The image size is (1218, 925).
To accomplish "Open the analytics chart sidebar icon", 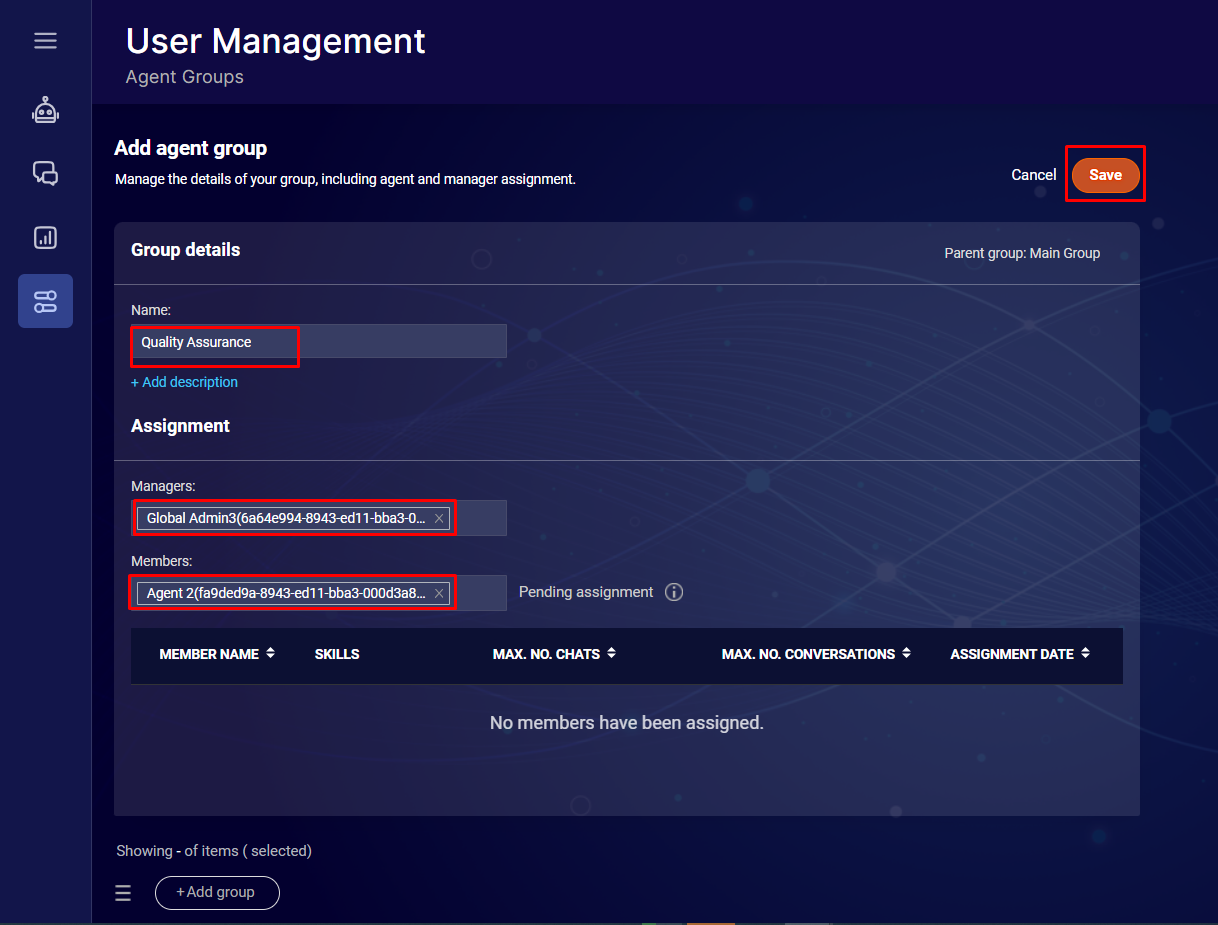I will [x=45, y=238].
